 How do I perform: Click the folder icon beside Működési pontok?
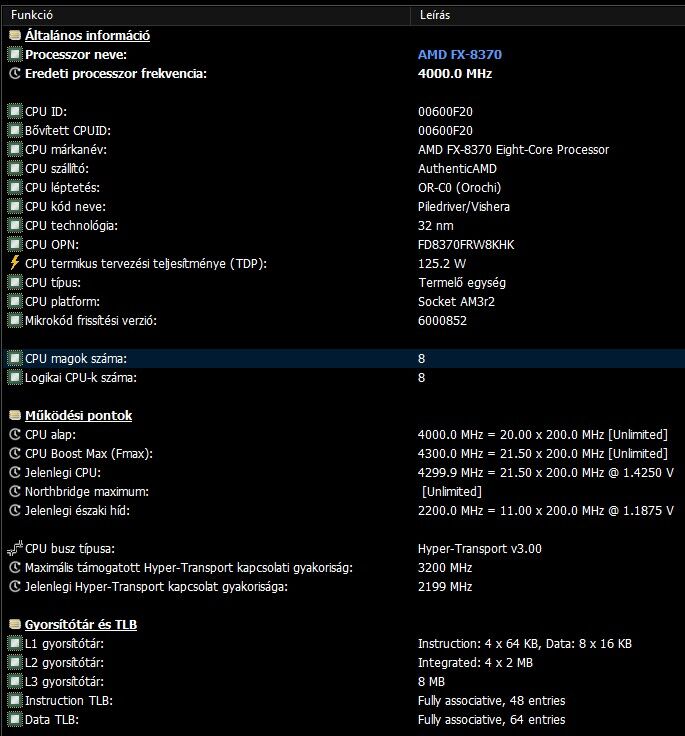pyautogui.click(x=14, y=415)
